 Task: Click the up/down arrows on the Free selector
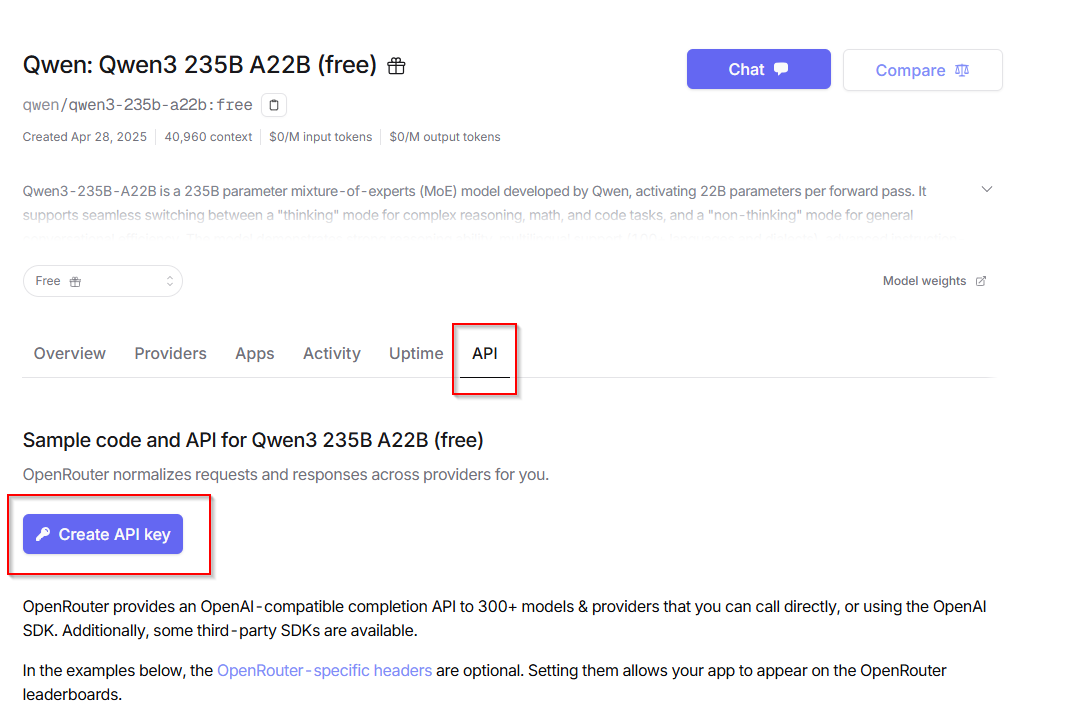point(168,281)
